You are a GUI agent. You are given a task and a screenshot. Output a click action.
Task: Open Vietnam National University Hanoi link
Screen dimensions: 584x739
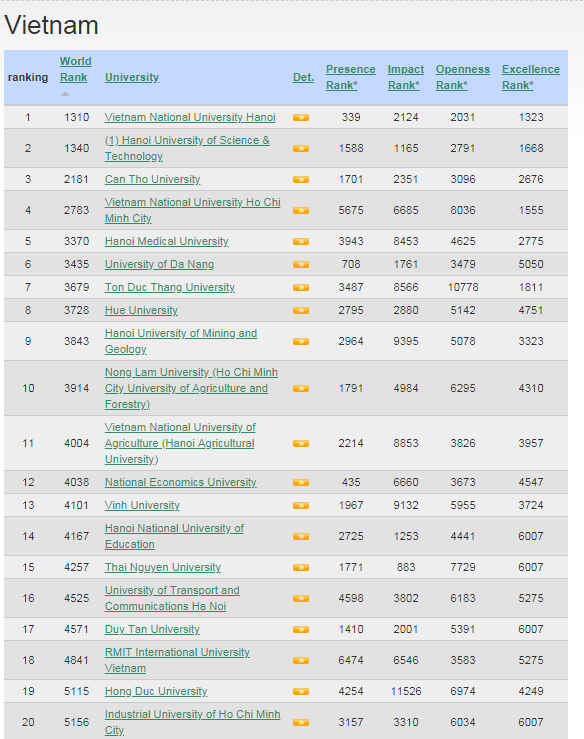[190, 117]
